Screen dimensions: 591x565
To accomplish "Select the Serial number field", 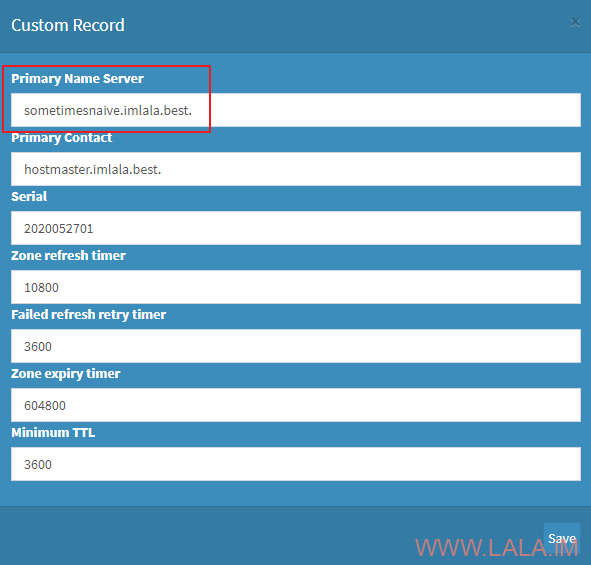I will click(x=296, y=228).
